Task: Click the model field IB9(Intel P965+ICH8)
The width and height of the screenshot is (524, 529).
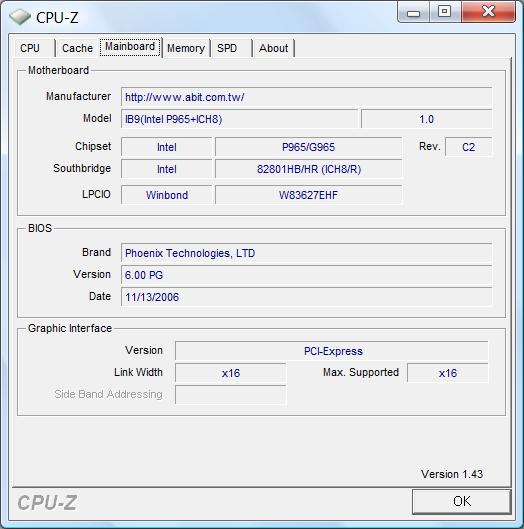Action: pos(239,119)
